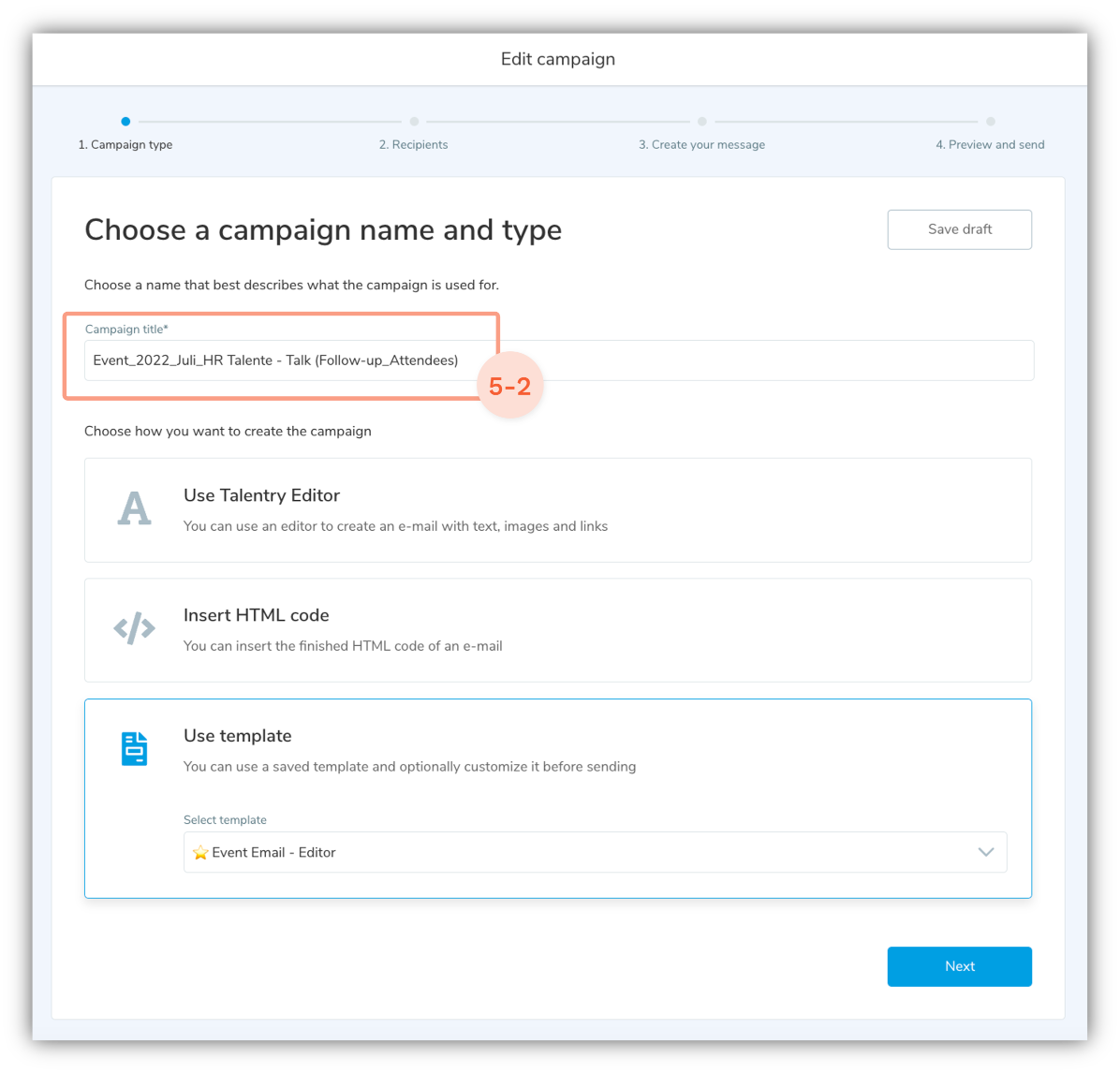Click the Preview and send progress dot
Image resolution: width=1120 pixels, height=1073 pixels.
pyautogui.click(x=990, y=122)
